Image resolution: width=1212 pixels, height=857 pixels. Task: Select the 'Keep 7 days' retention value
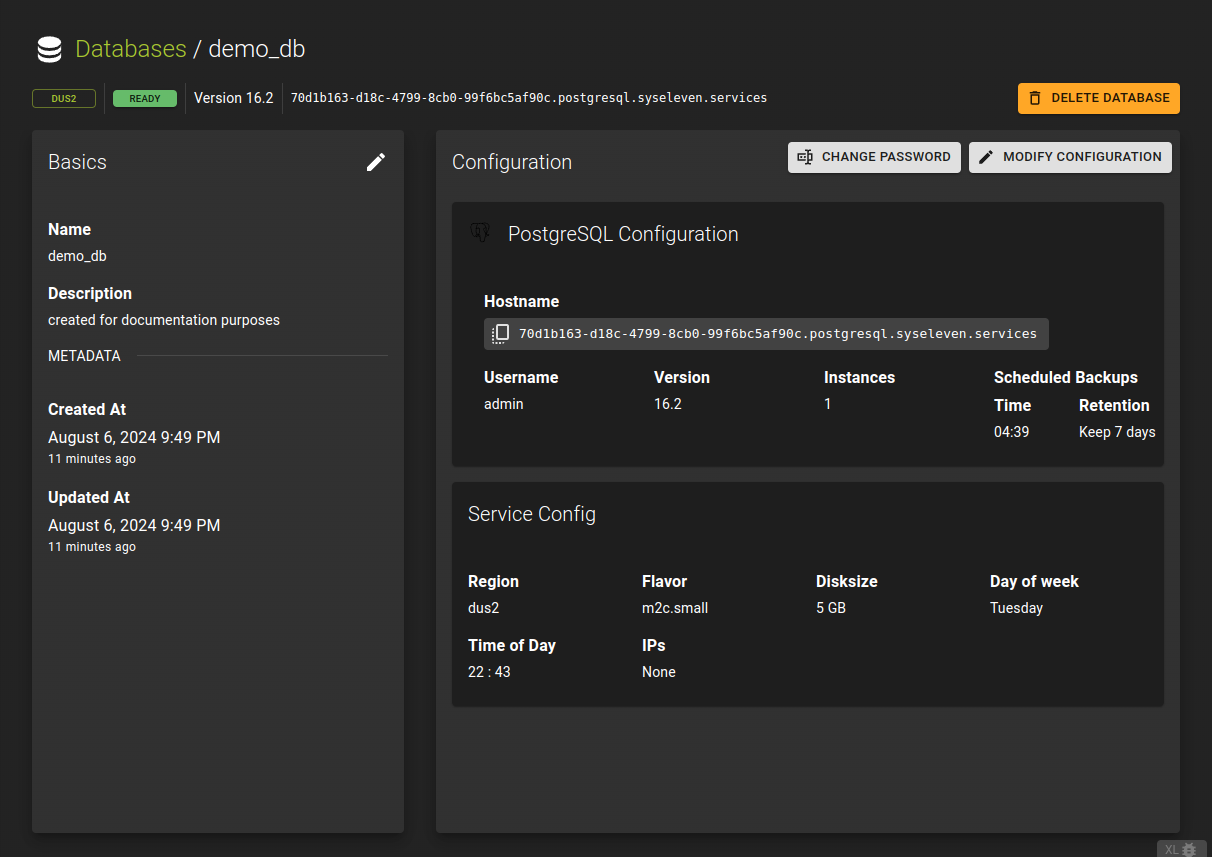pos(1117,432)
